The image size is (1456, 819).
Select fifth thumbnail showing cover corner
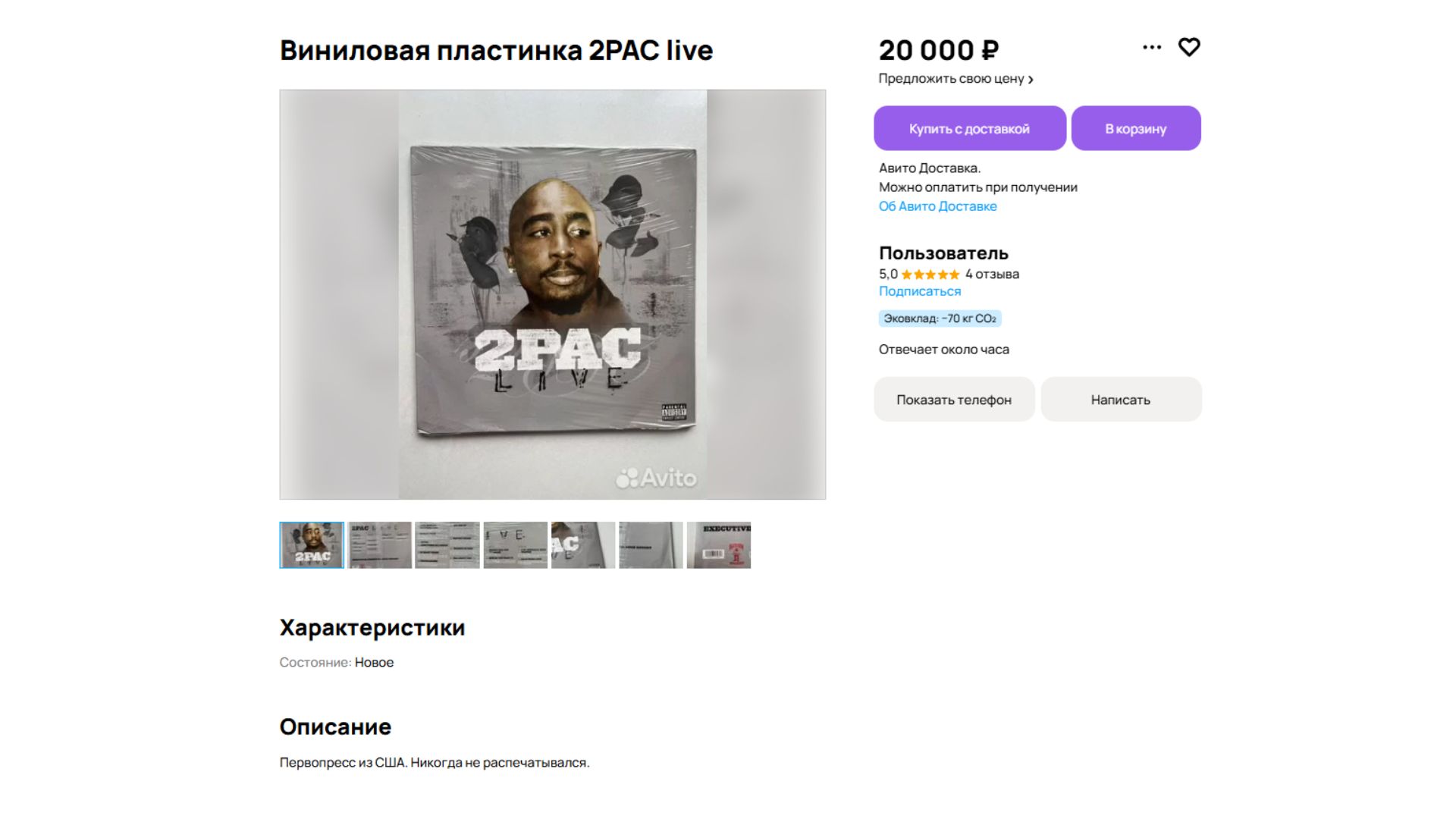pos(583,545)
